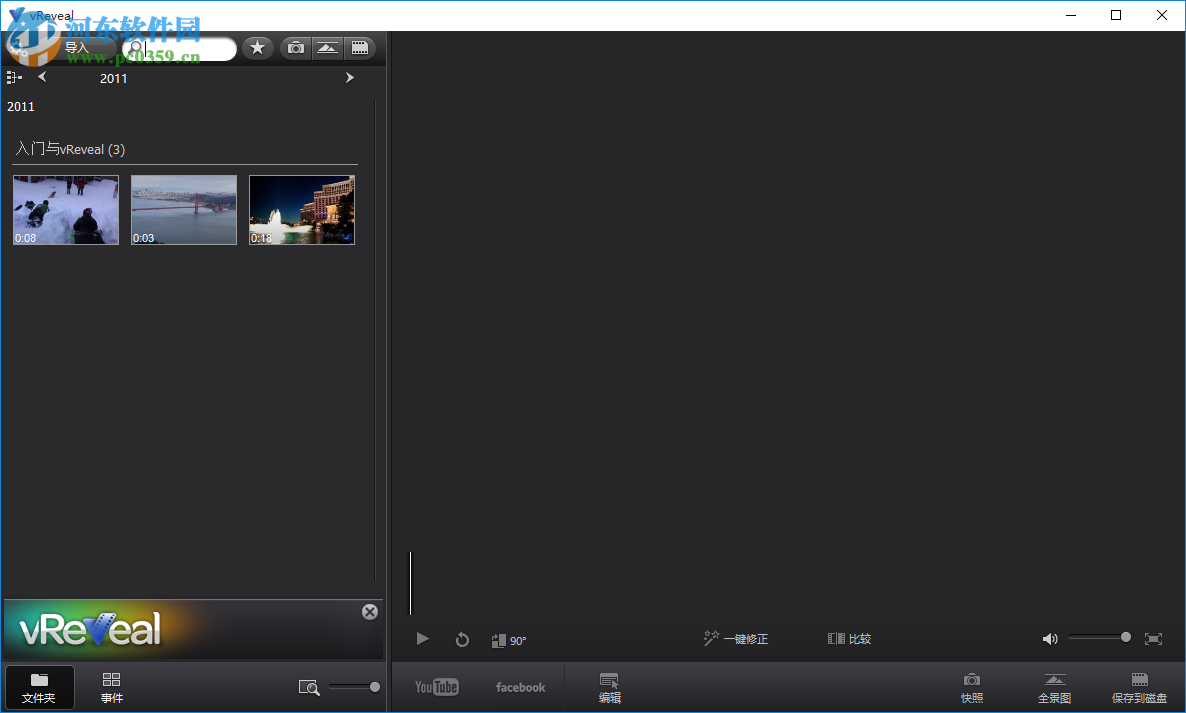Share to YouTube
The width and height of the screenshot is (1186, 713).
tap(436, 687)
